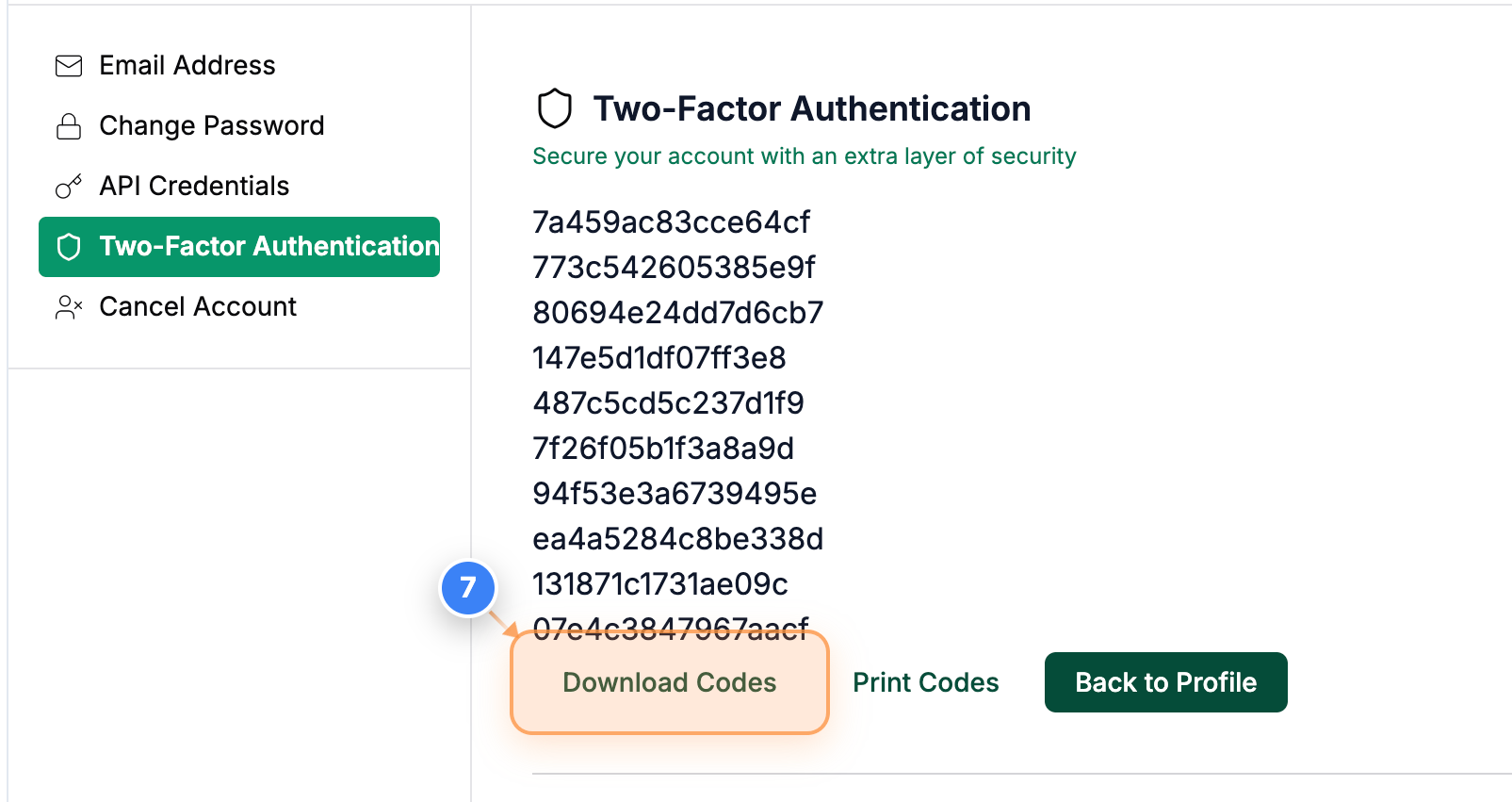Screen dimensions: 1512x802
Task: Select backup code 7a459ac83cce64cf
Action: pyautogui.click(x=672, y=222)
